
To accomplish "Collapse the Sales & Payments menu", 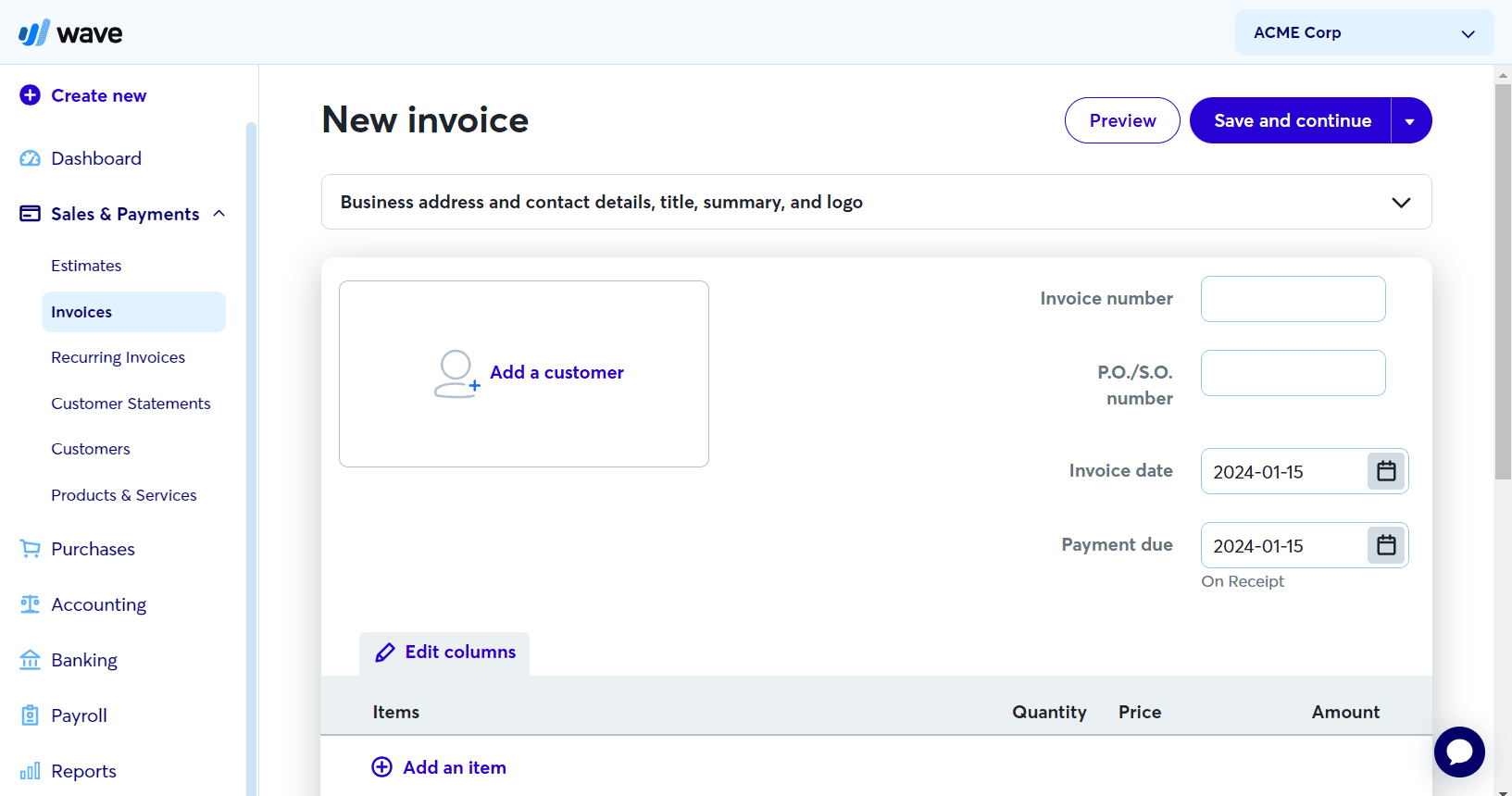I will pyautogui.click(x=219, y=214).
